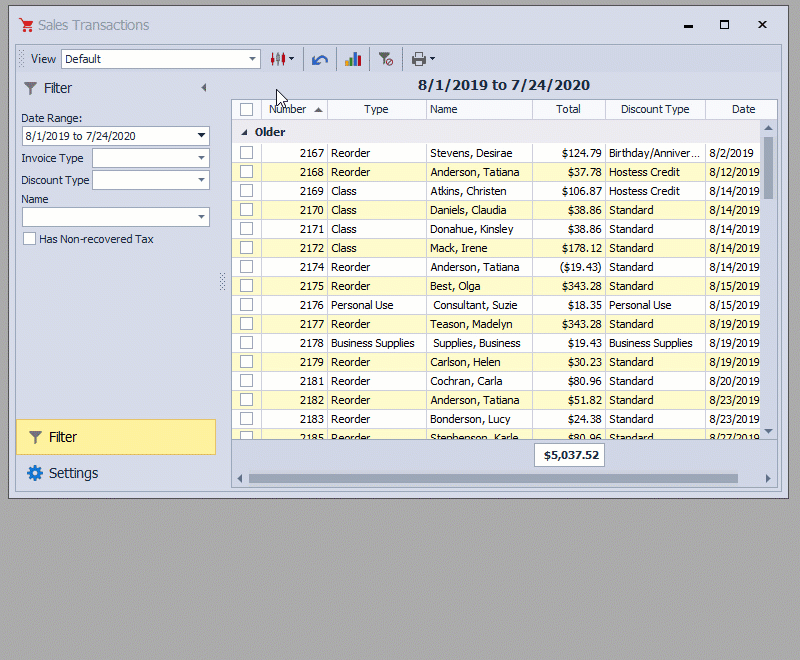Viewport: 800px width, 660px height.
Task: Click the highlighted Filter button
Action: [115, 437]
